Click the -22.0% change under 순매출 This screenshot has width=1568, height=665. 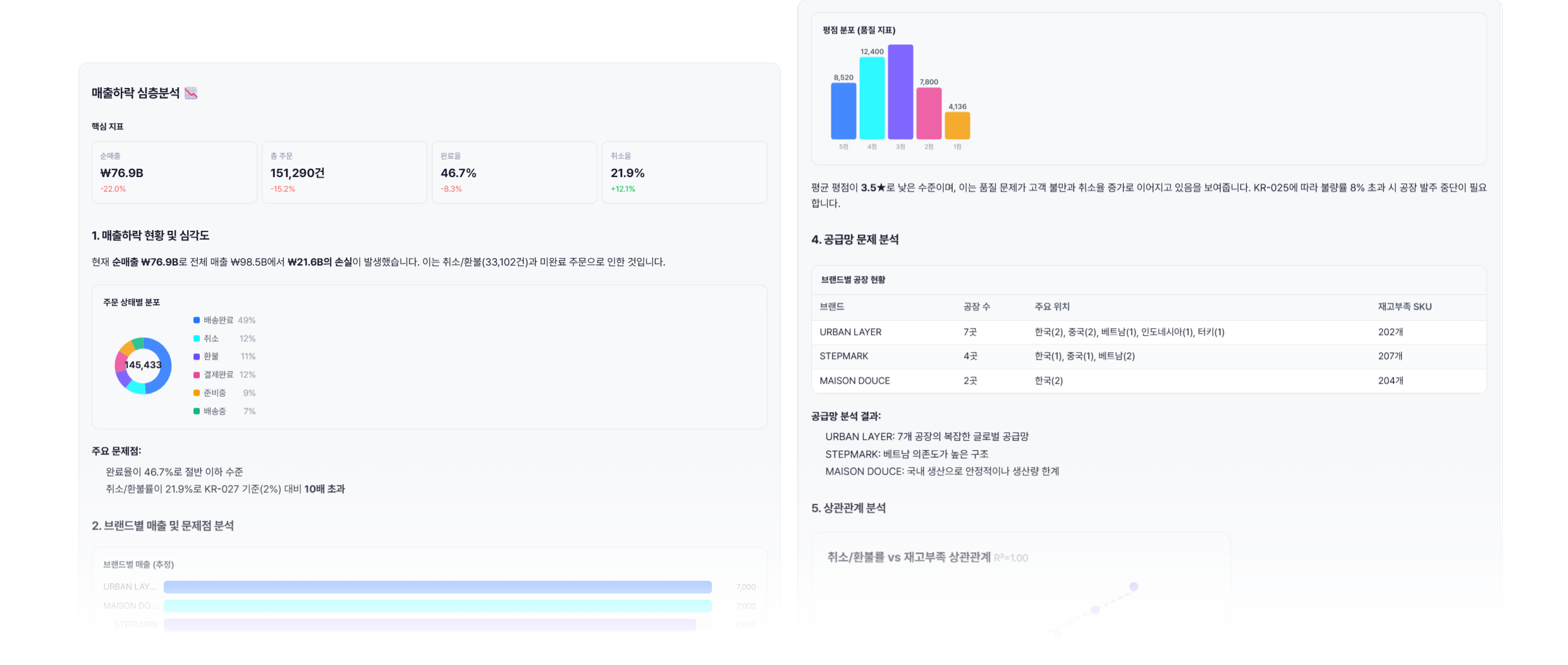click(113, 189)
